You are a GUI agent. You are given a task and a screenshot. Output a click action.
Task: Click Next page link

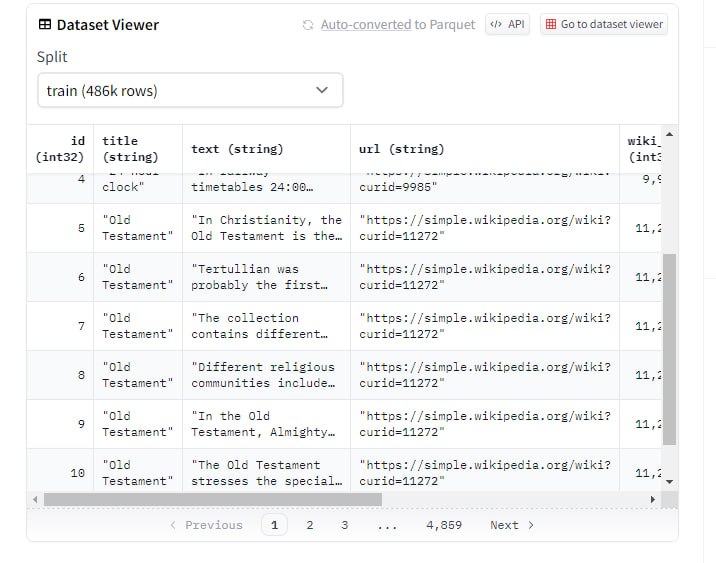[x=511, y=525]
